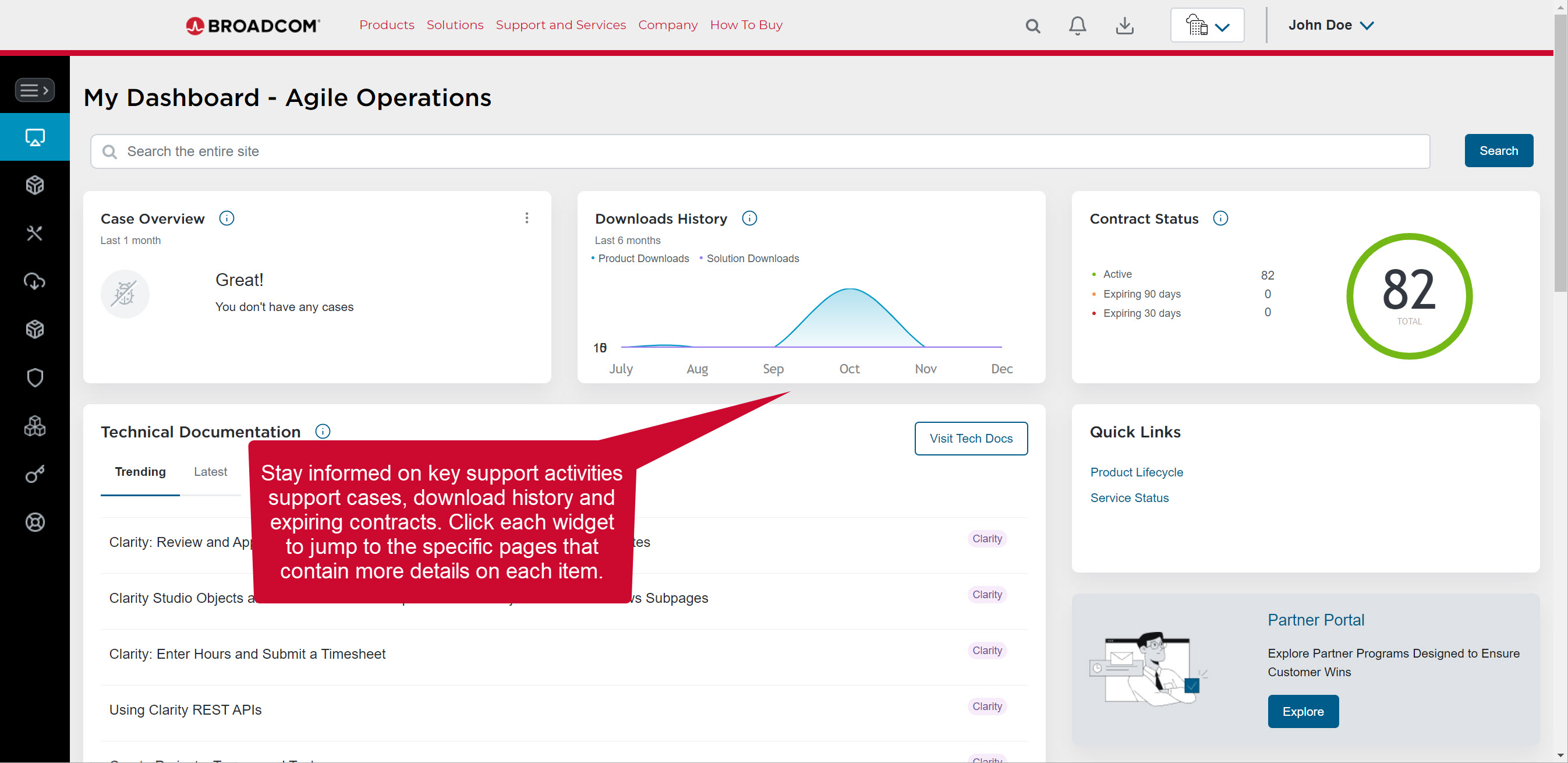Expand the left sidebar menu toggle
1568x763 pixels.
pyautogui.click(x=35, y=90)
